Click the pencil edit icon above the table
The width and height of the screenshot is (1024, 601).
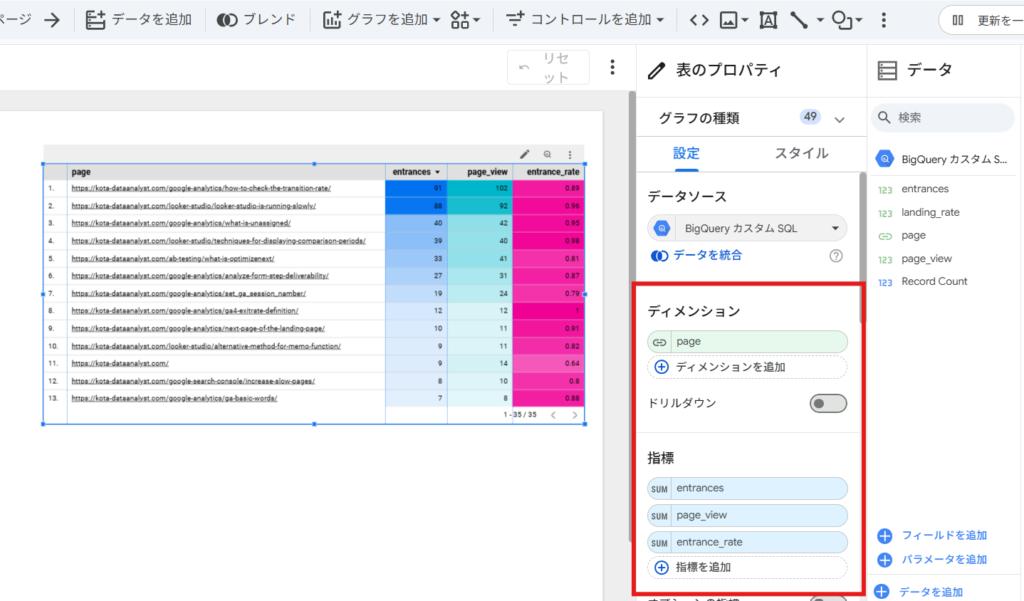[x=526, y=154]
